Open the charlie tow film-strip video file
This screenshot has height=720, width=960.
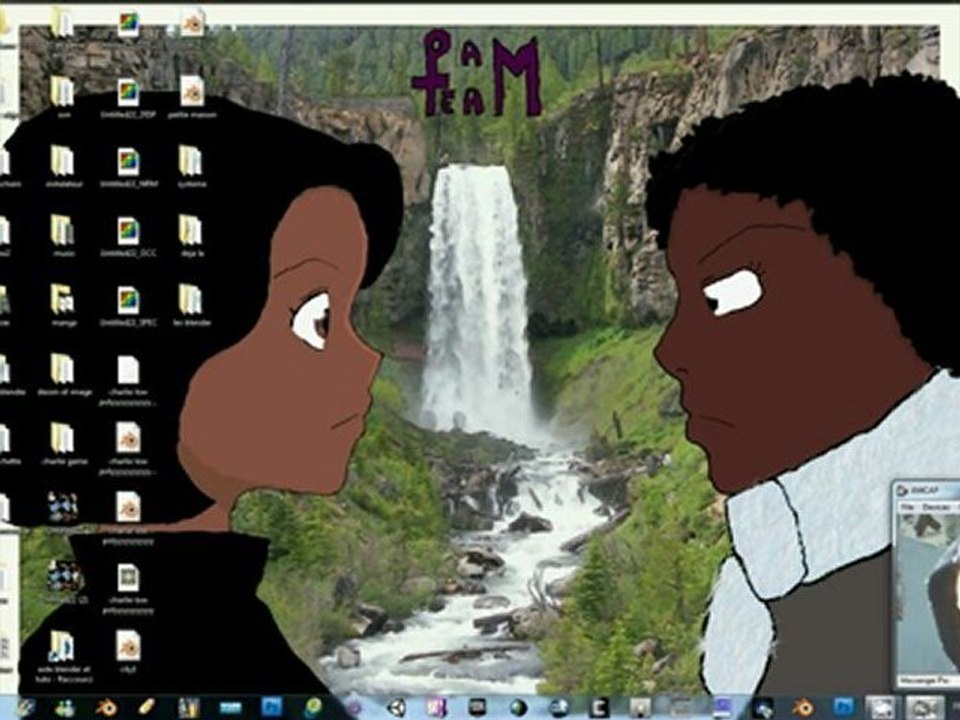[x=129, y=588]
